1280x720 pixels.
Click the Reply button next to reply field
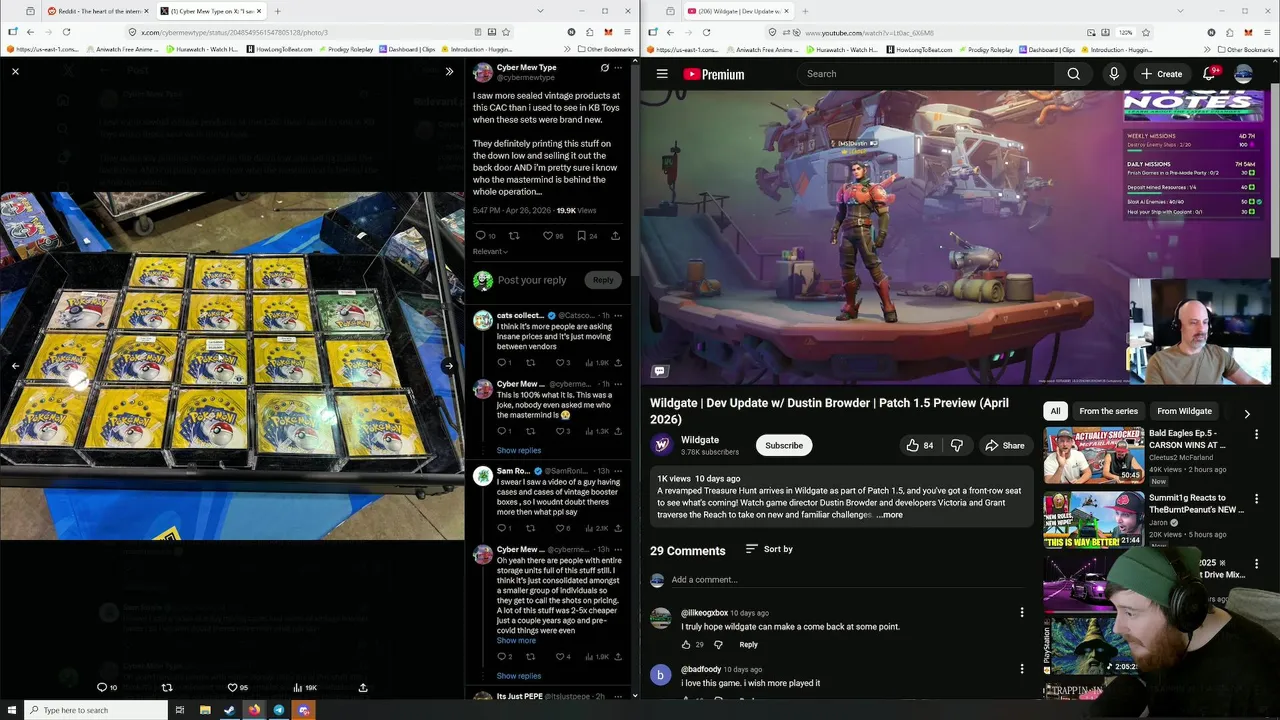click(x=602, y=280)
